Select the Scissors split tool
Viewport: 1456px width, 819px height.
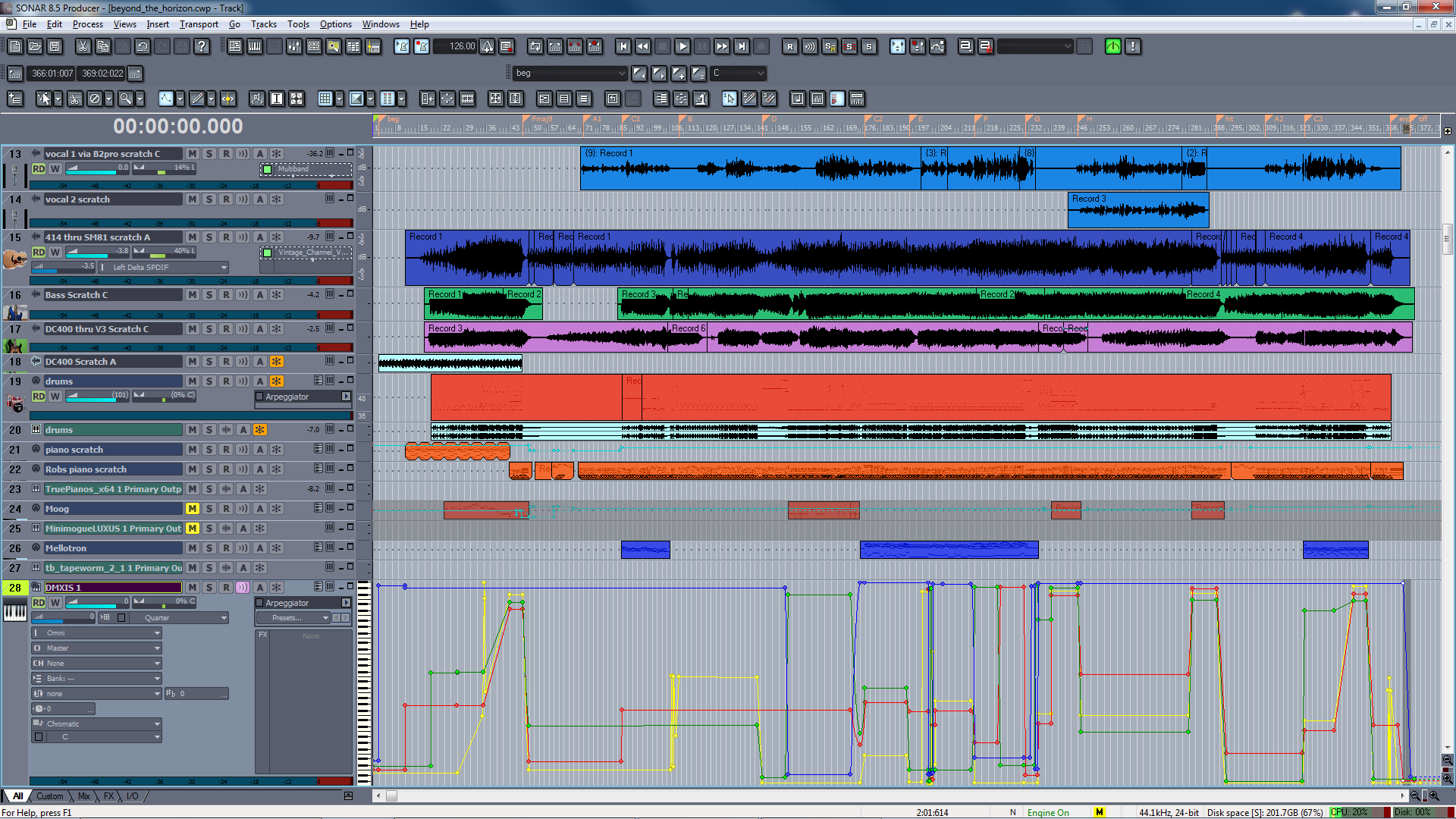(74, 99)
